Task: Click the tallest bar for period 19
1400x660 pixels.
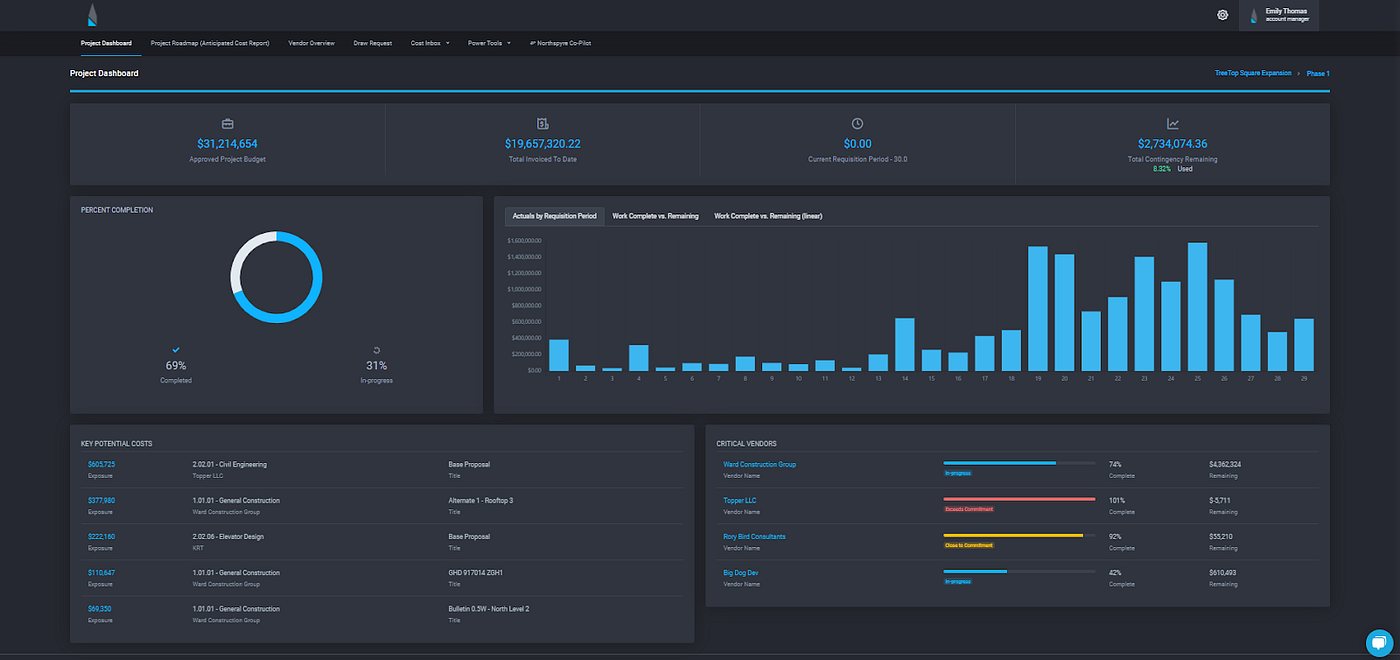Action: pos(1038,308)
